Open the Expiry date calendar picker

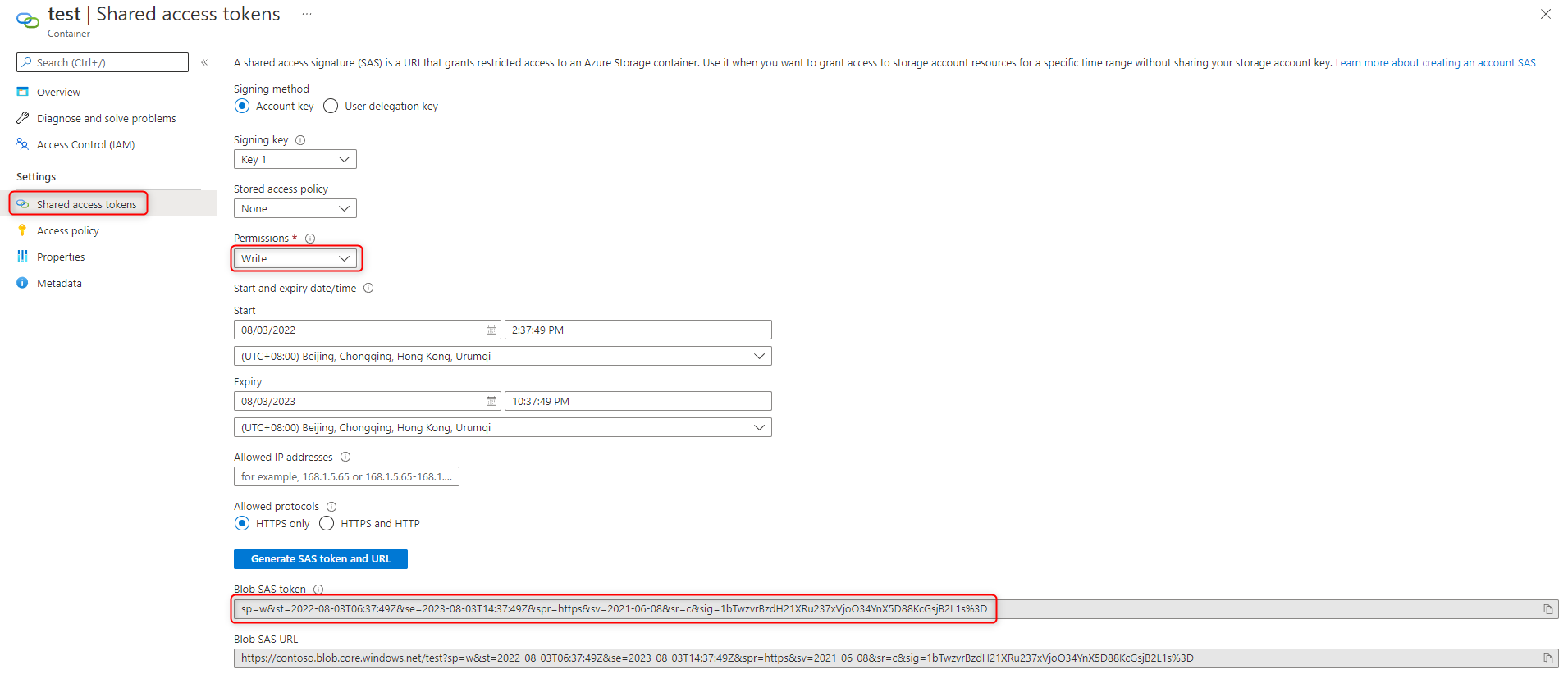coord(491,401)
